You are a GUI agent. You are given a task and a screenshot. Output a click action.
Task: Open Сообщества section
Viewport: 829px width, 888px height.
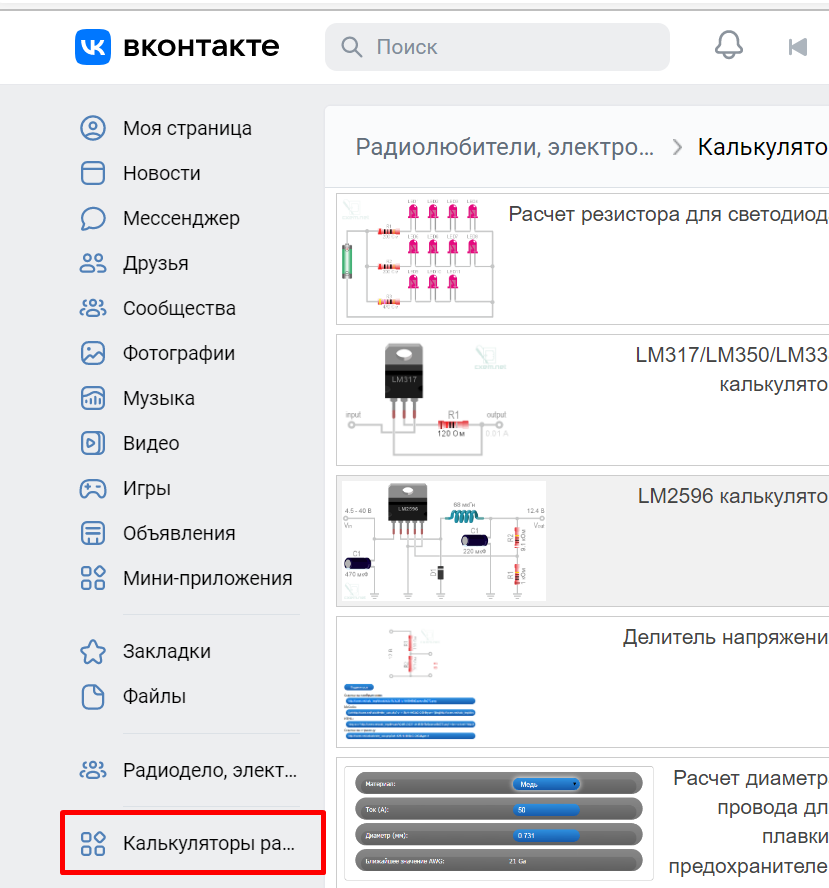[180, 308]
